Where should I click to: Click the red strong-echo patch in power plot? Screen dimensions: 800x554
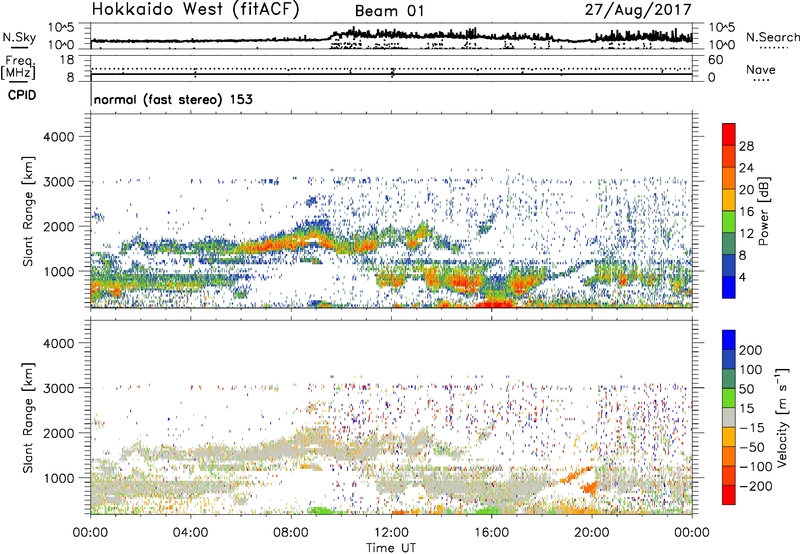(x=494, y=304)
